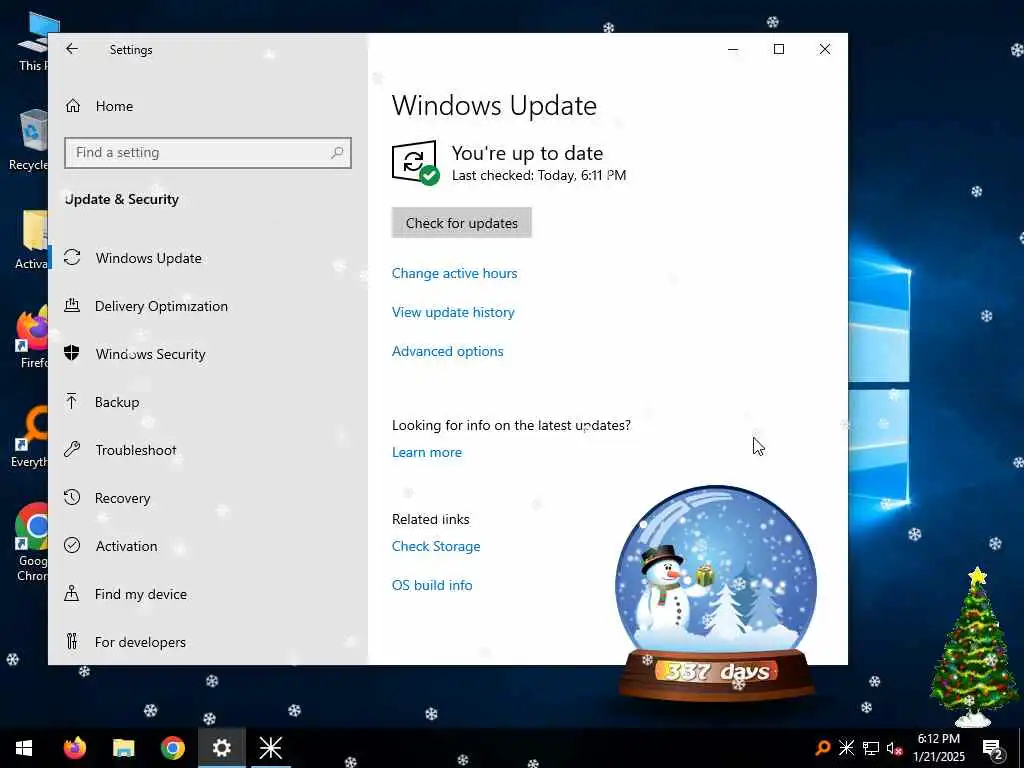1024x768 pixels.
Task: Click the Windows Security shield icon
Action: tap(72, 353)
